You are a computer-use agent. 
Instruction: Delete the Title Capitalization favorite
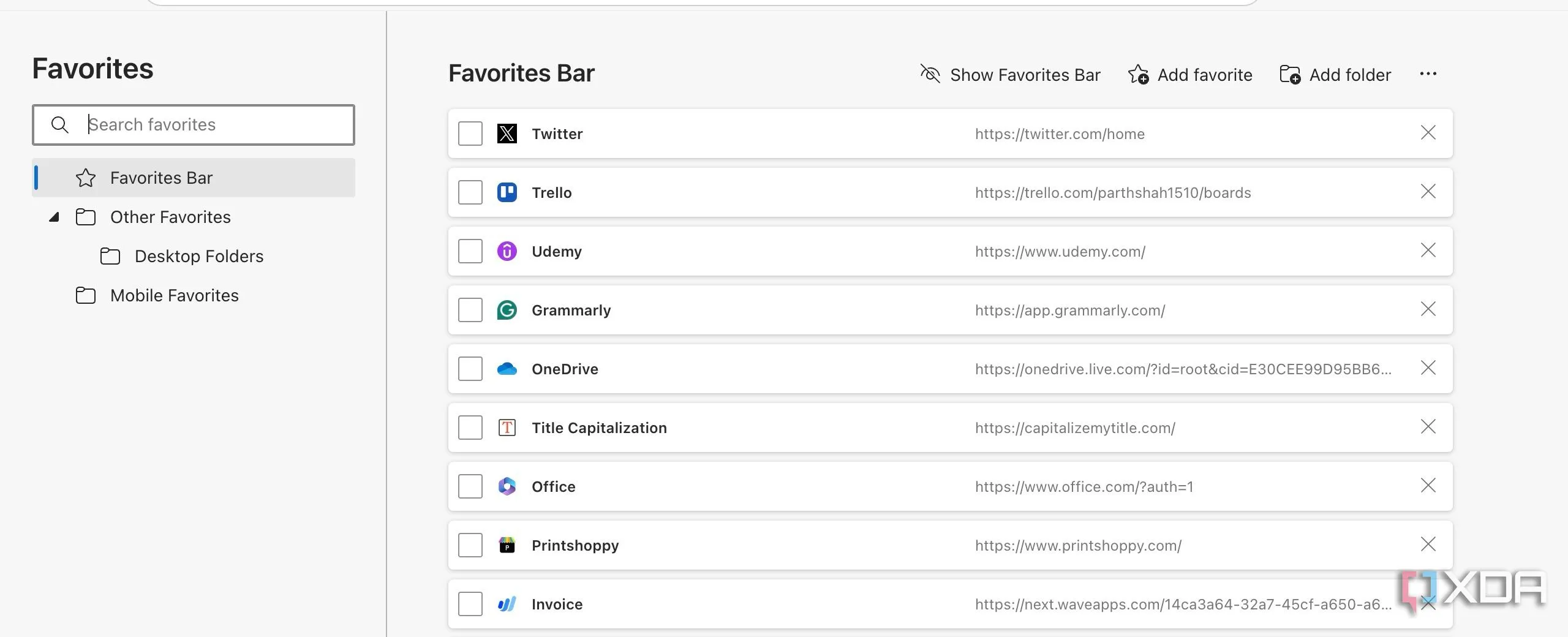(1428, 426)
